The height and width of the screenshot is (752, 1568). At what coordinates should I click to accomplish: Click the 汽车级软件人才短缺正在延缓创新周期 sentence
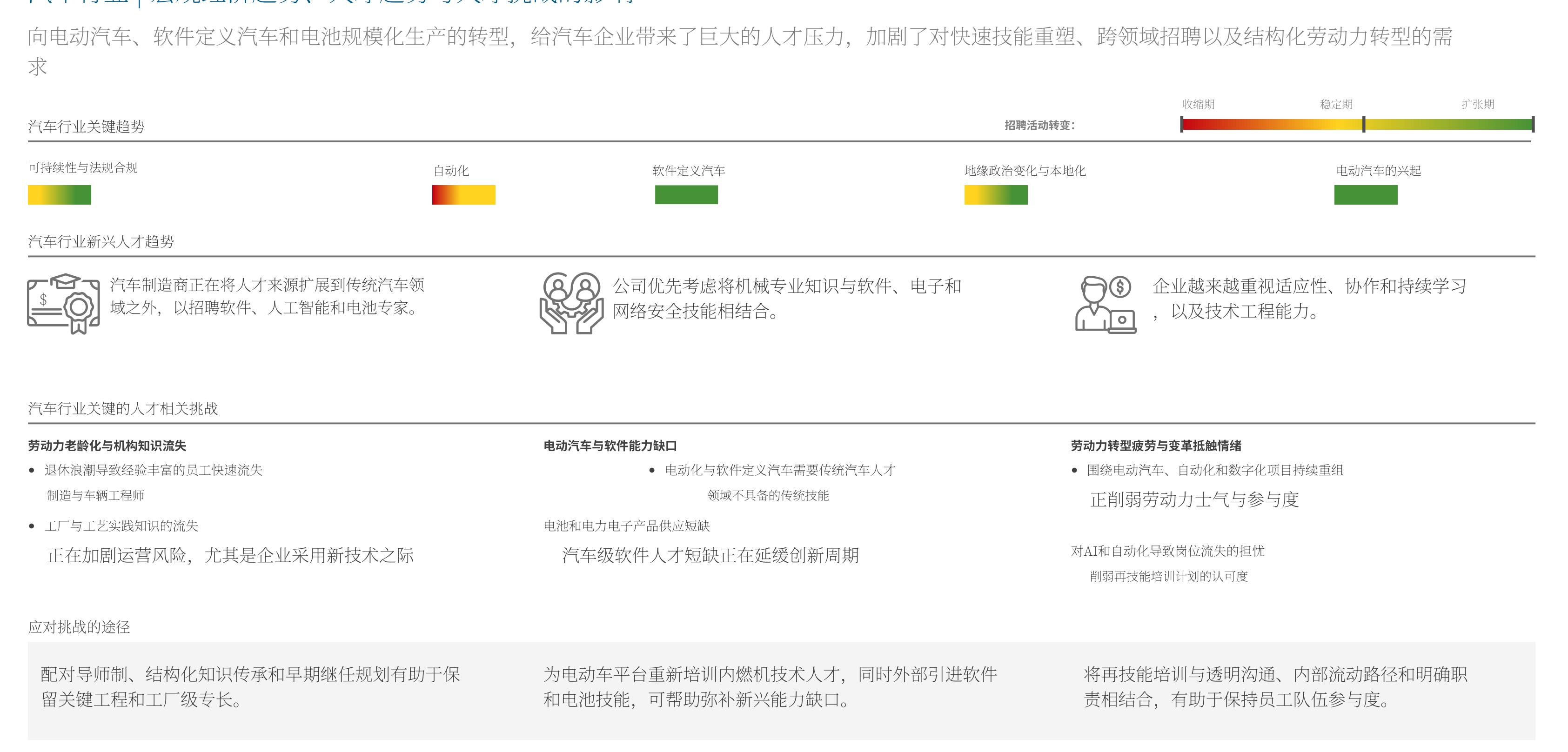tap(710, 555)
